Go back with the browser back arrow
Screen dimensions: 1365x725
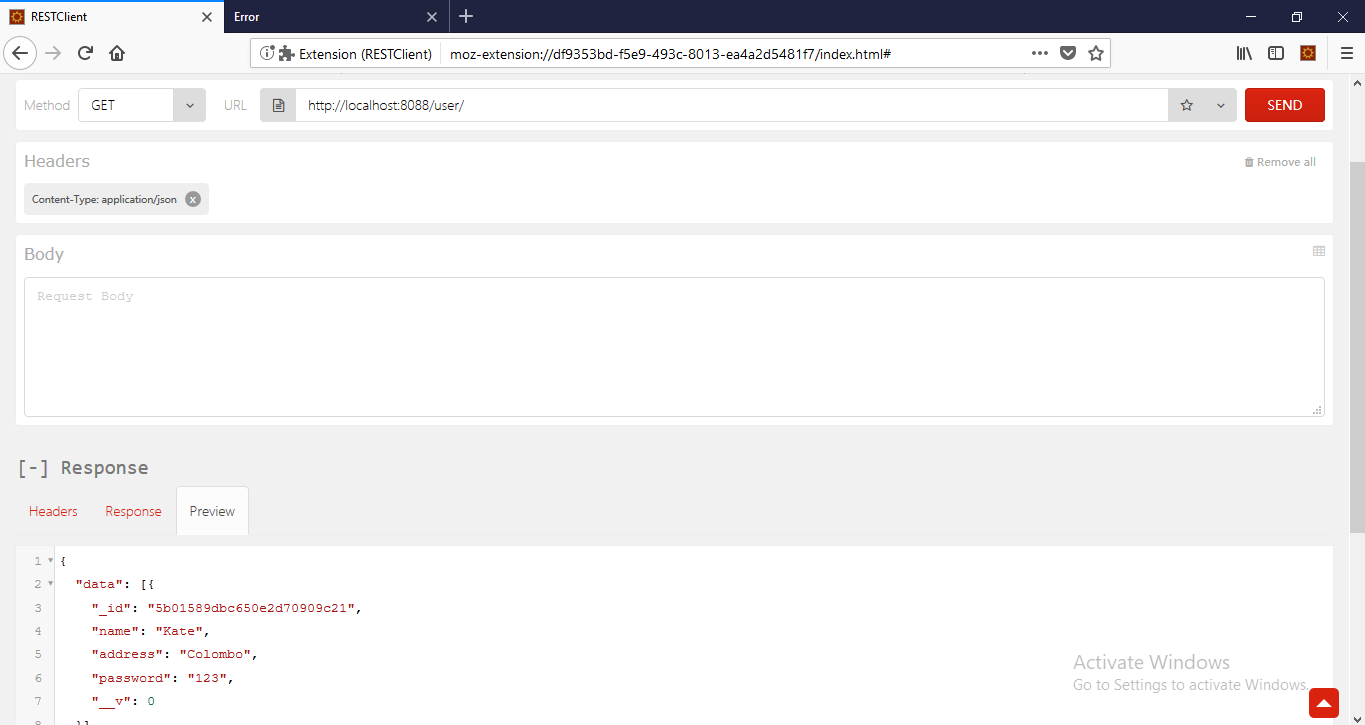tap(20, 53)
